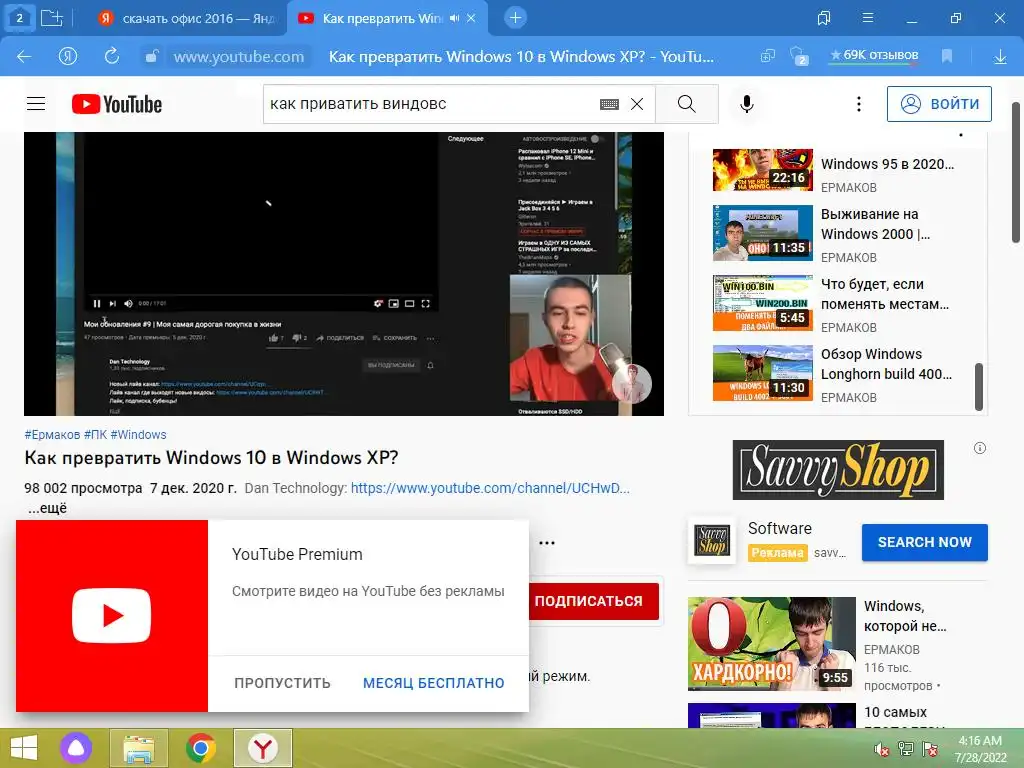The height and width of the screenshot is (768, 1024).
Task: Dismiss Premium popup with ПРОПУСТИТЬ
Action: (283, 683)
